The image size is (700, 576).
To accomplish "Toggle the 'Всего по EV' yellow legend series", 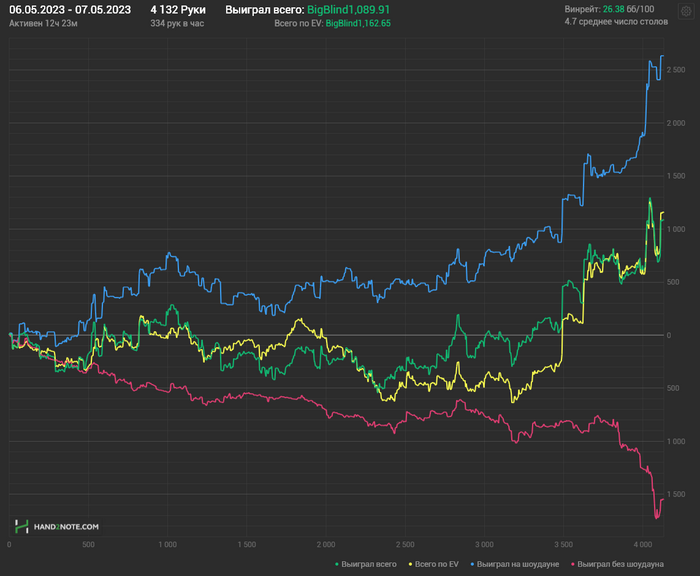I will tap(433, 564).
